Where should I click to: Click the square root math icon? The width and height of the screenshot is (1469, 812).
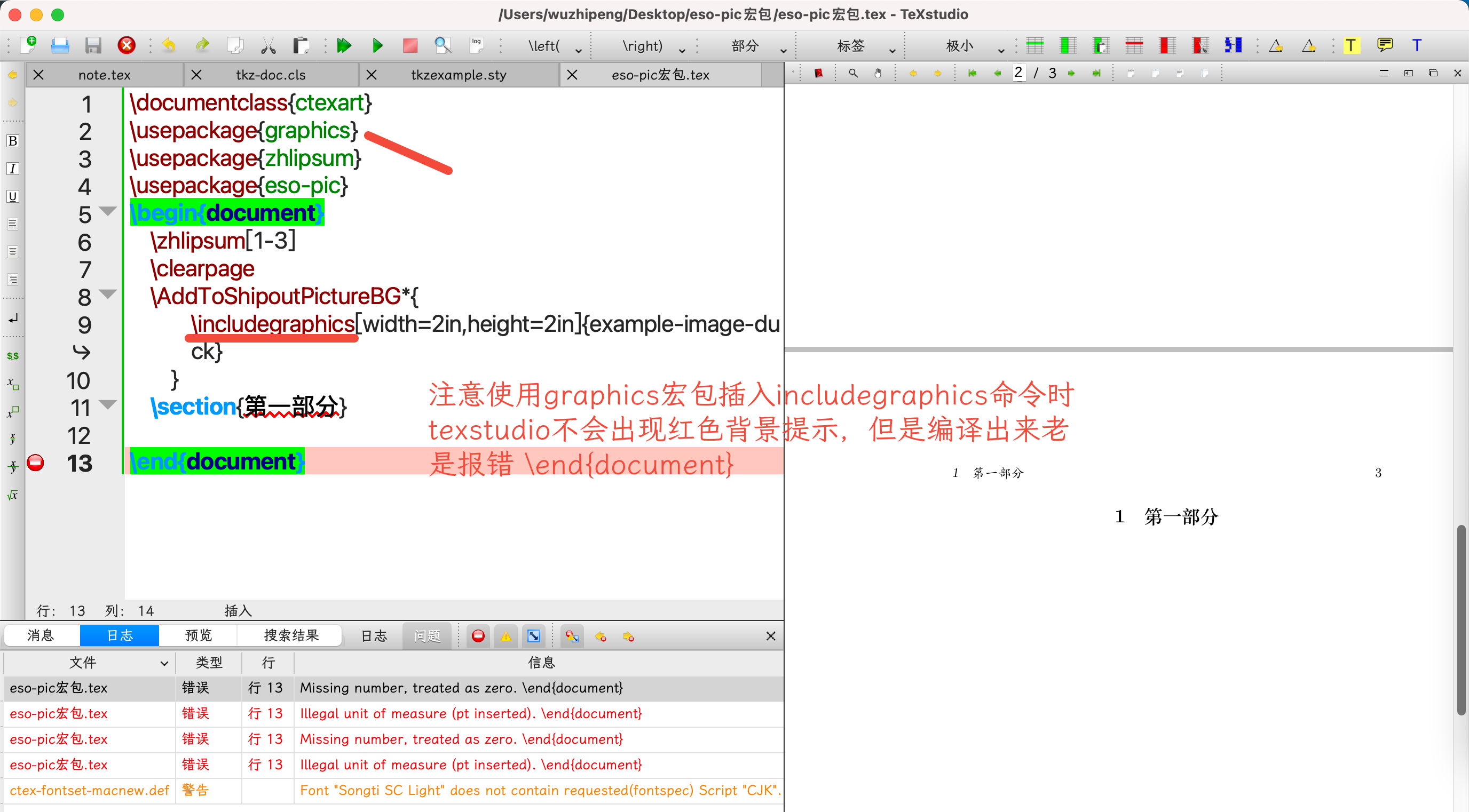pos(13,495)
